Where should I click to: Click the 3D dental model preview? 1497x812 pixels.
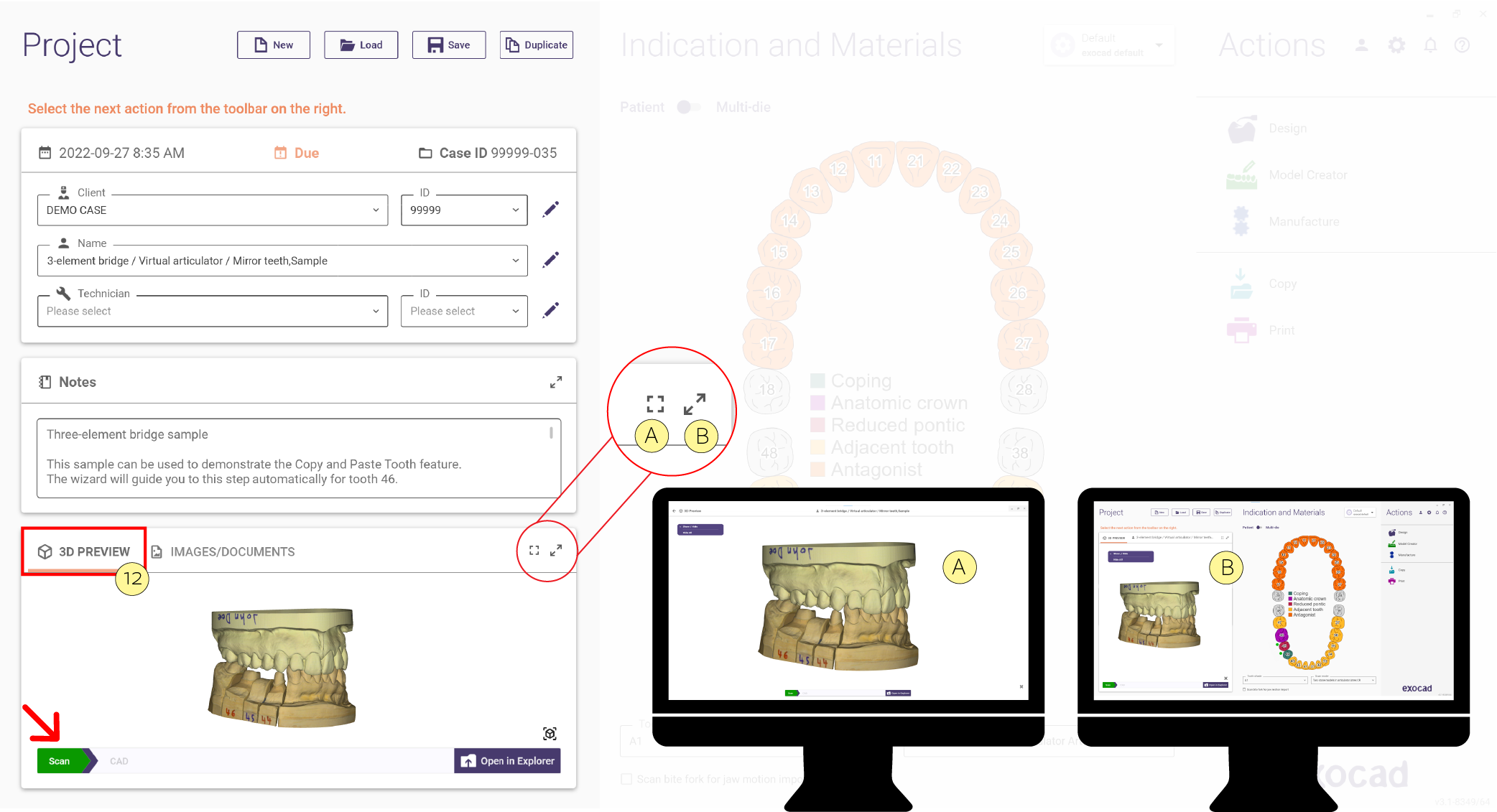coord(283,668)
